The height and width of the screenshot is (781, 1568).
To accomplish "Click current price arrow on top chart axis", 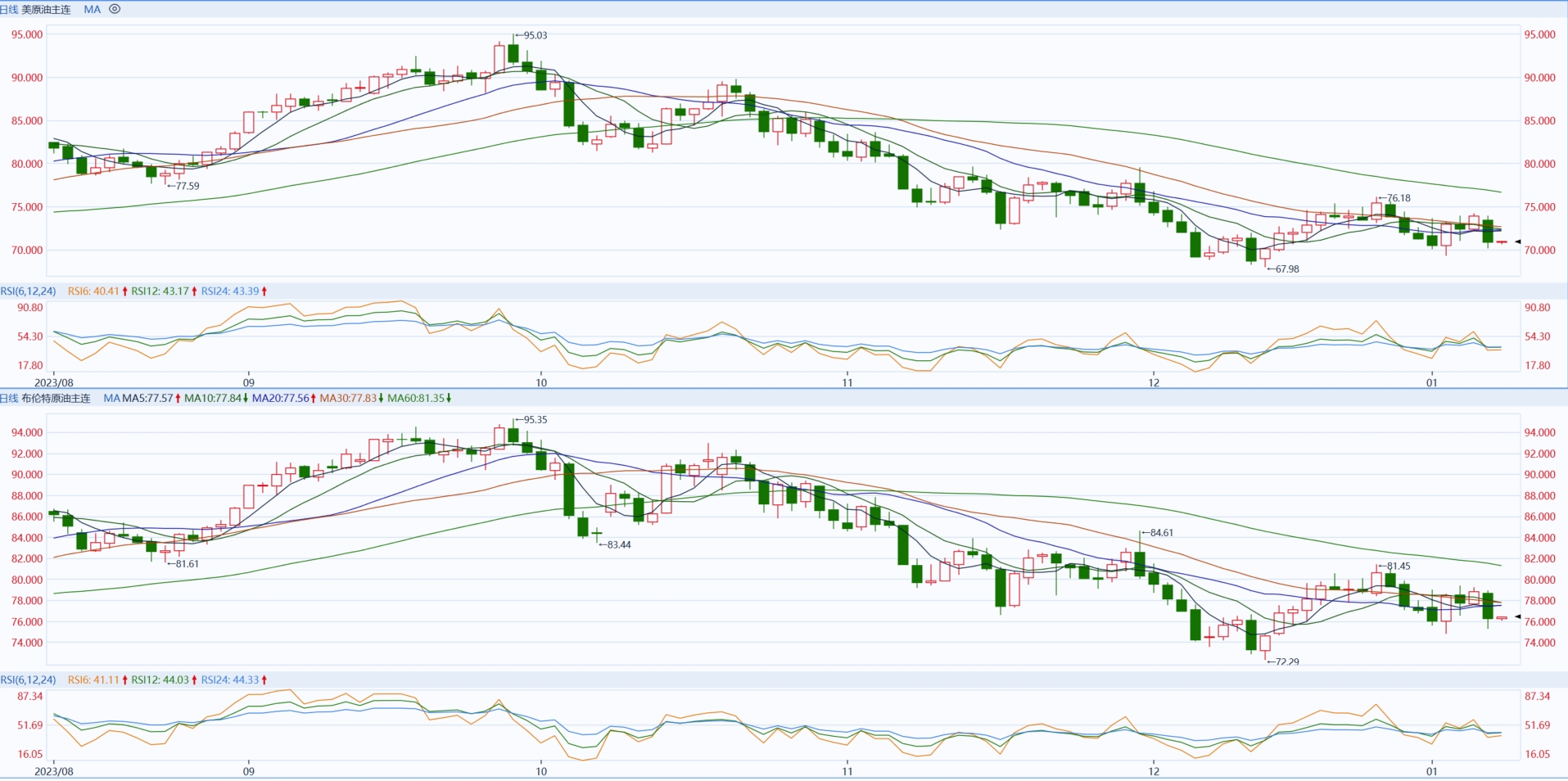I will pos(1517,242).
